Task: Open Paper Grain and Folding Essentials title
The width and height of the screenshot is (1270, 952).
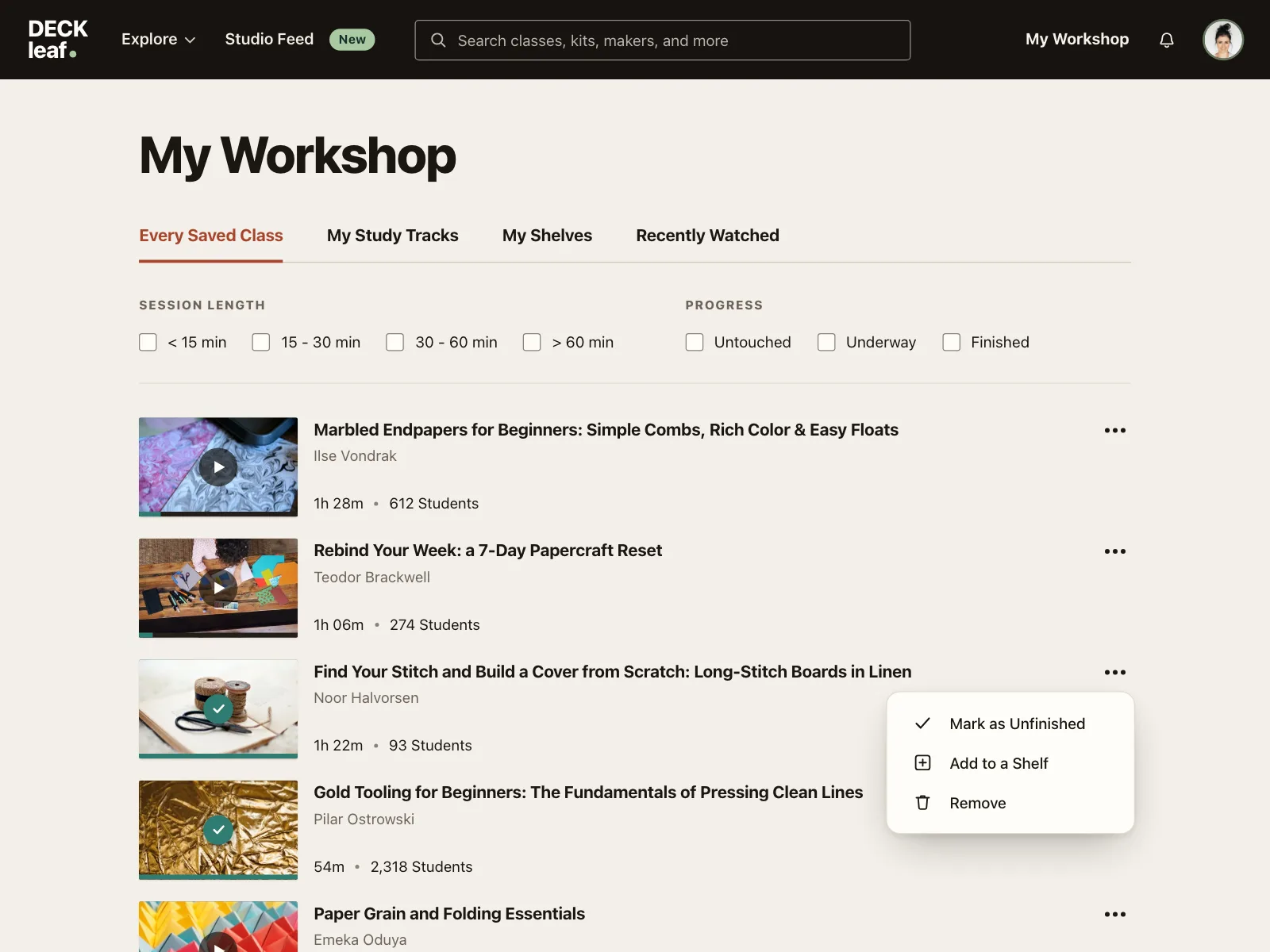Action: 449,914
